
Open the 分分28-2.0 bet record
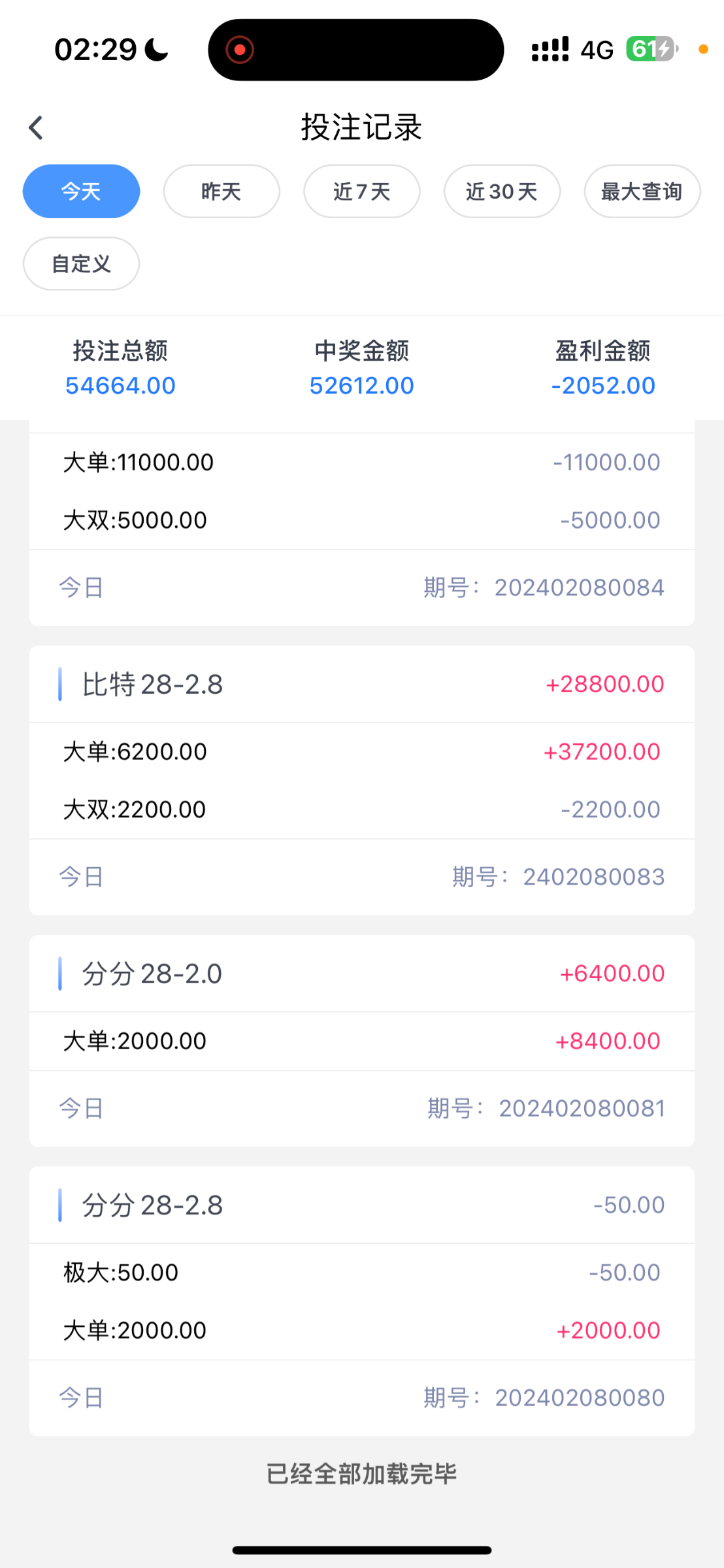(152, 973)
